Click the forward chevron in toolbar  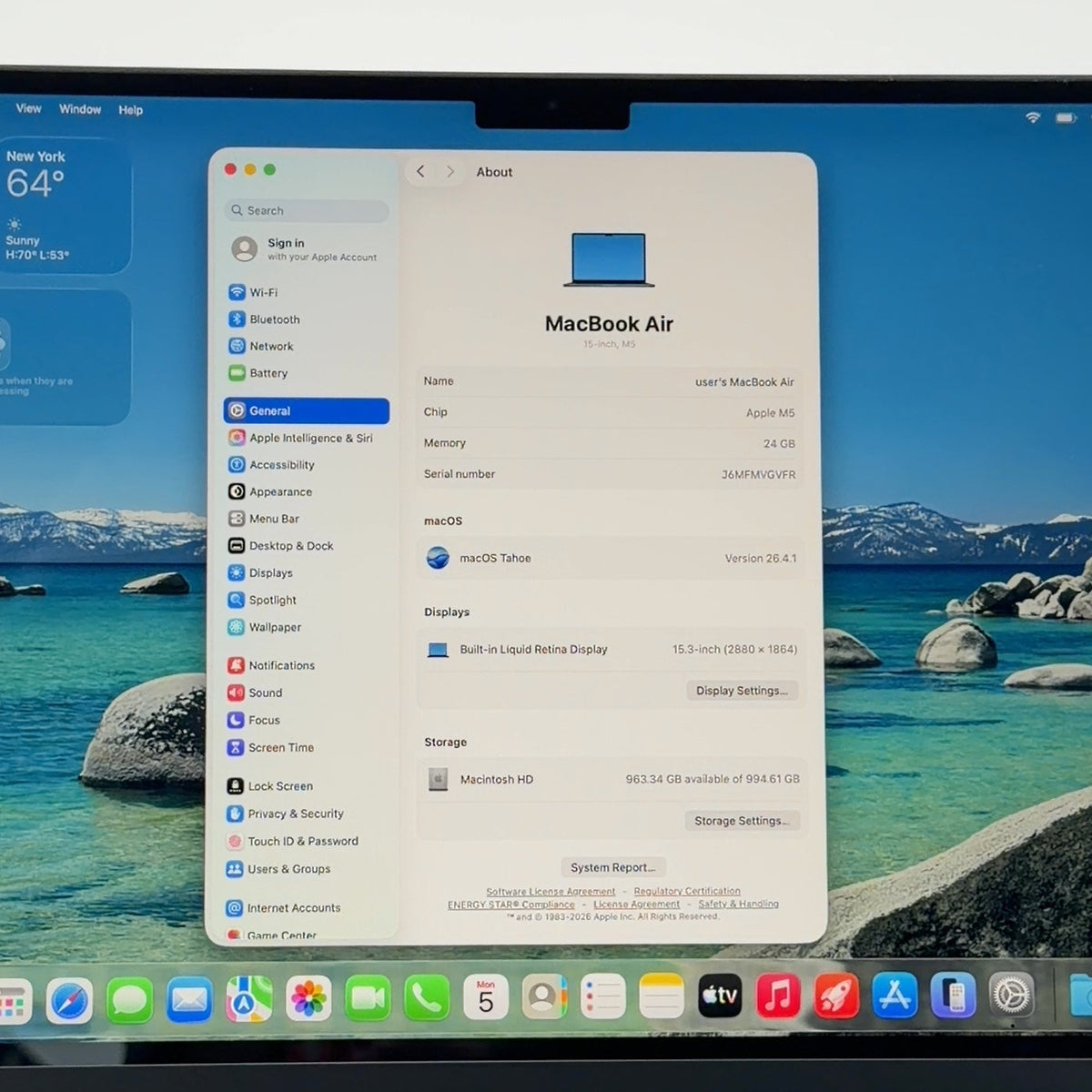(x=450, y=171)
